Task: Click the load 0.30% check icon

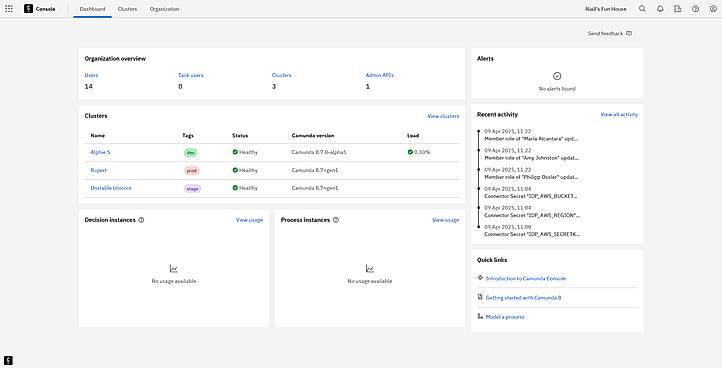Action: click(x=410, y=152)
